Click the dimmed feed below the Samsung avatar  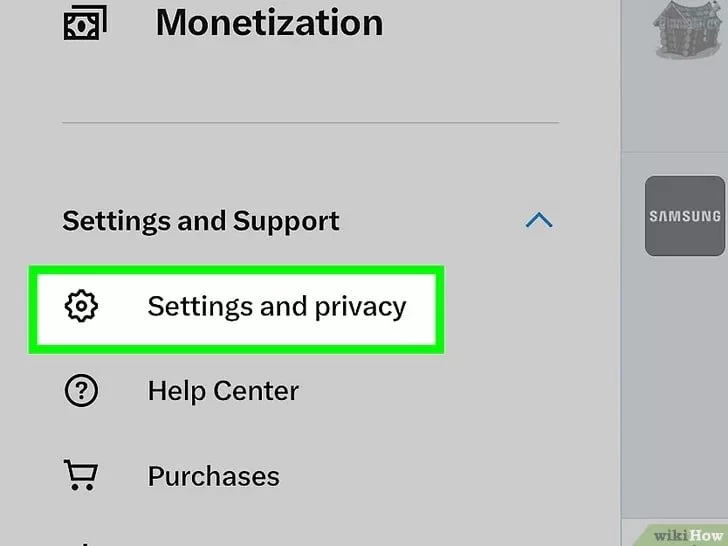[x=675, y=380]
